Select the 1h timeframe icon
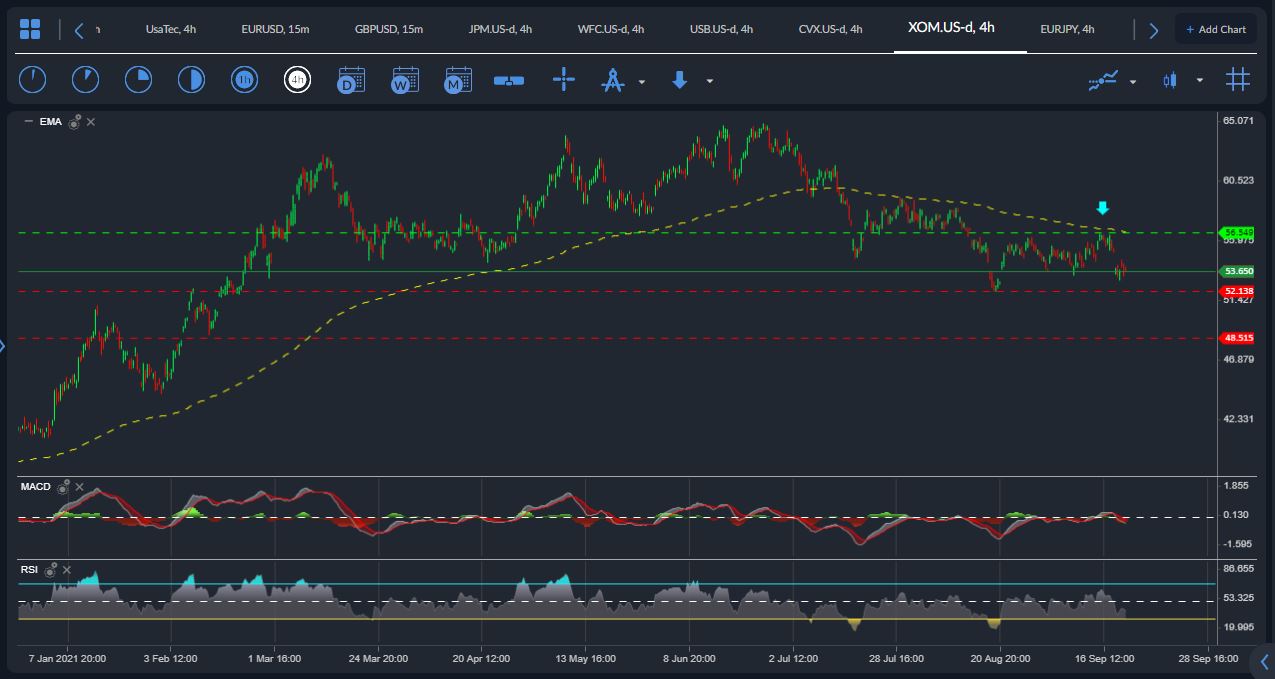1275x679 pixels. point(244,80)
